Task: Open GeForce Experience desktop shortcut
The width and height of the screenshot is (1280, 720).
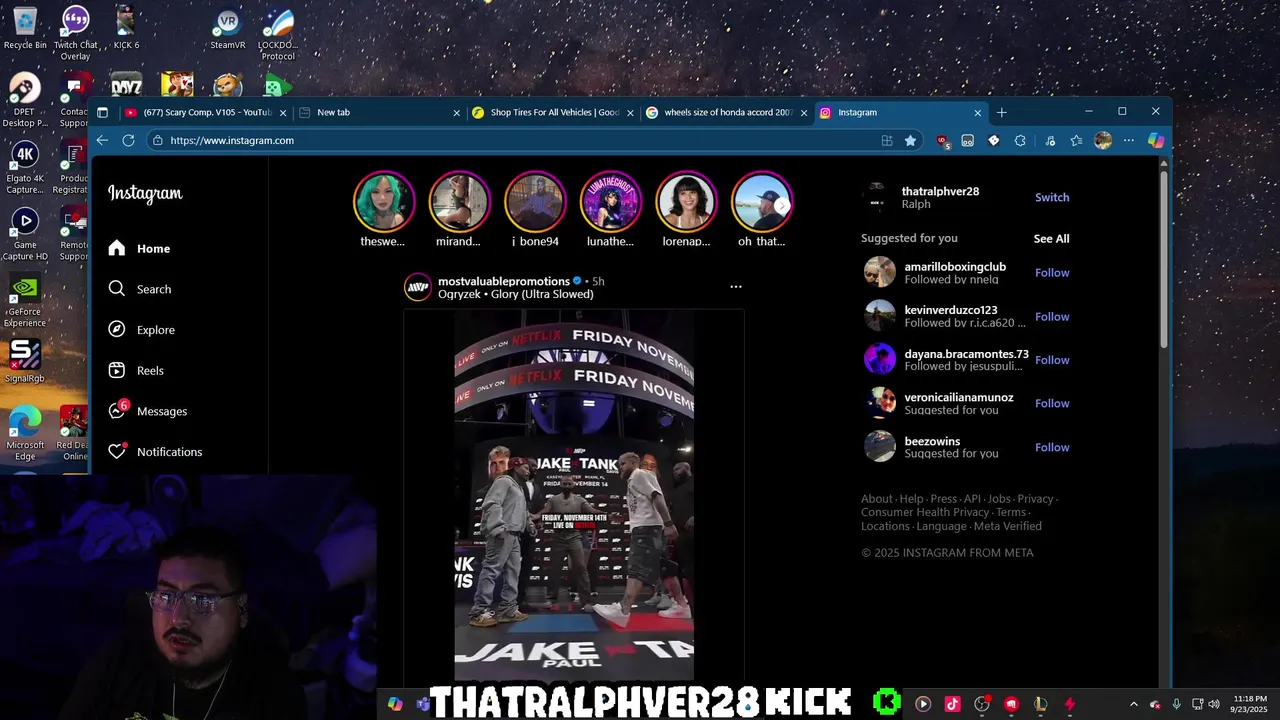Action: click(25, 301)
